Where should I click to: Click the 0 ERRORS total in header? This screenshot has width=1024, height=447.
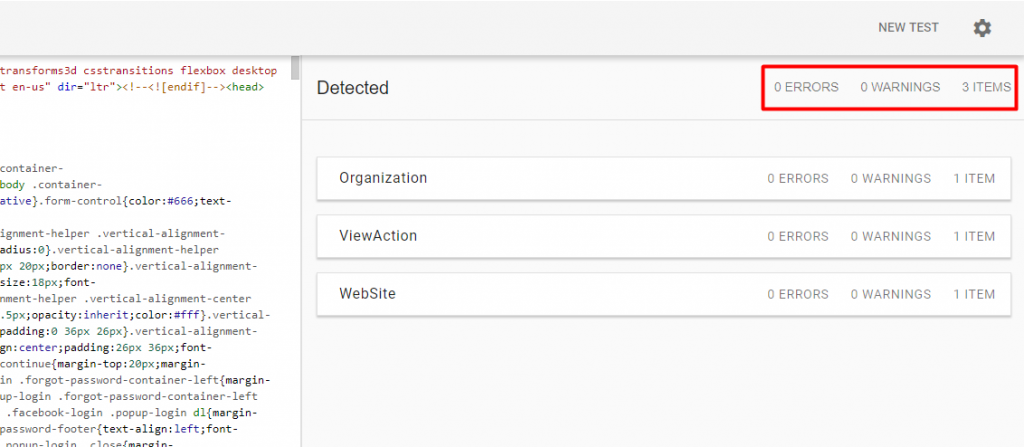(807, 88)
